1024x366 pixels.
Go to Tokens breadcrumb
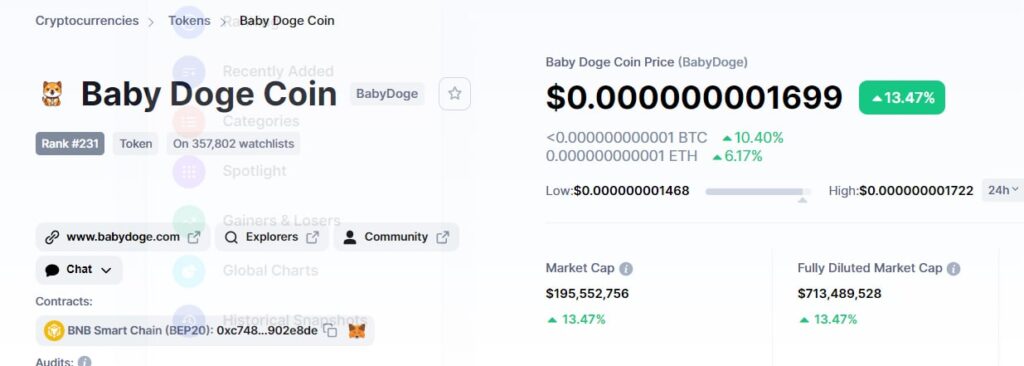(189, 21)
